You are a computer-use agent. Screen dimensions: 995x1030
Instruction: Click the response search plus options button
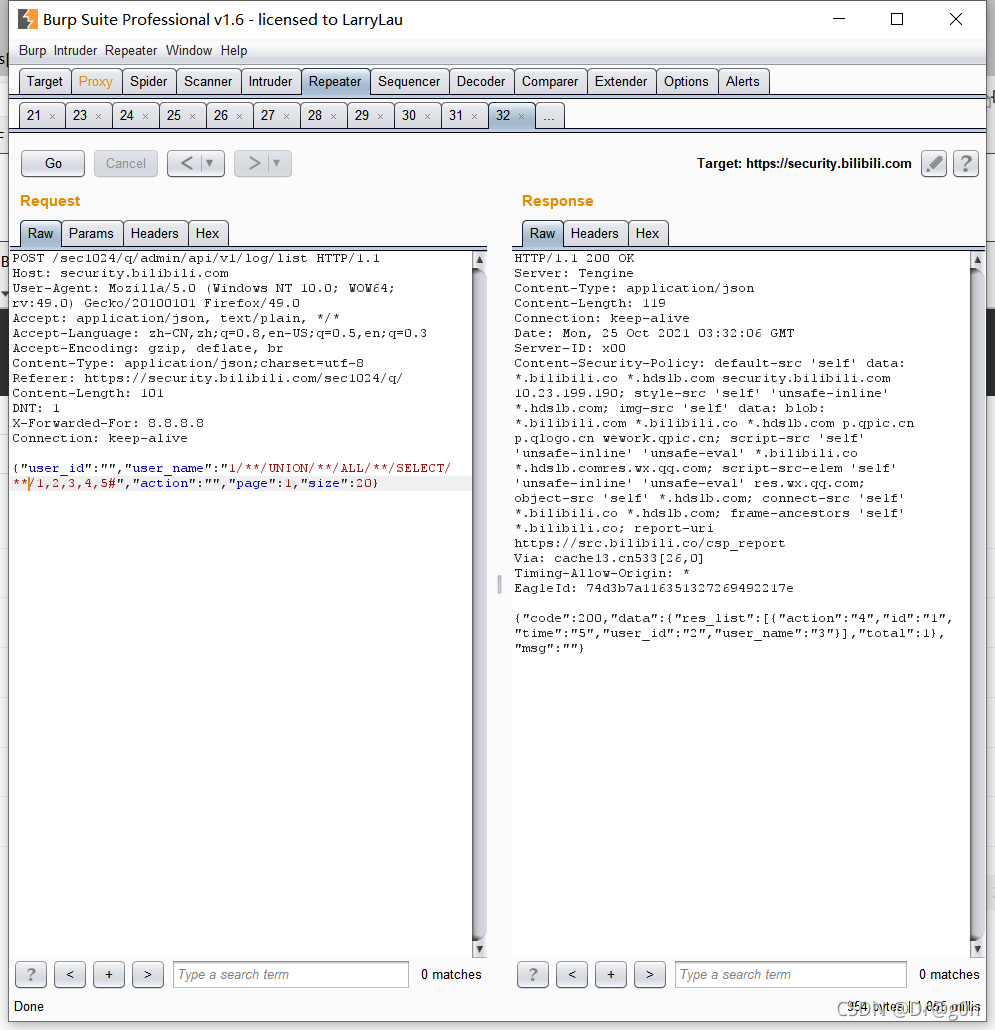(x=611, y=974)
